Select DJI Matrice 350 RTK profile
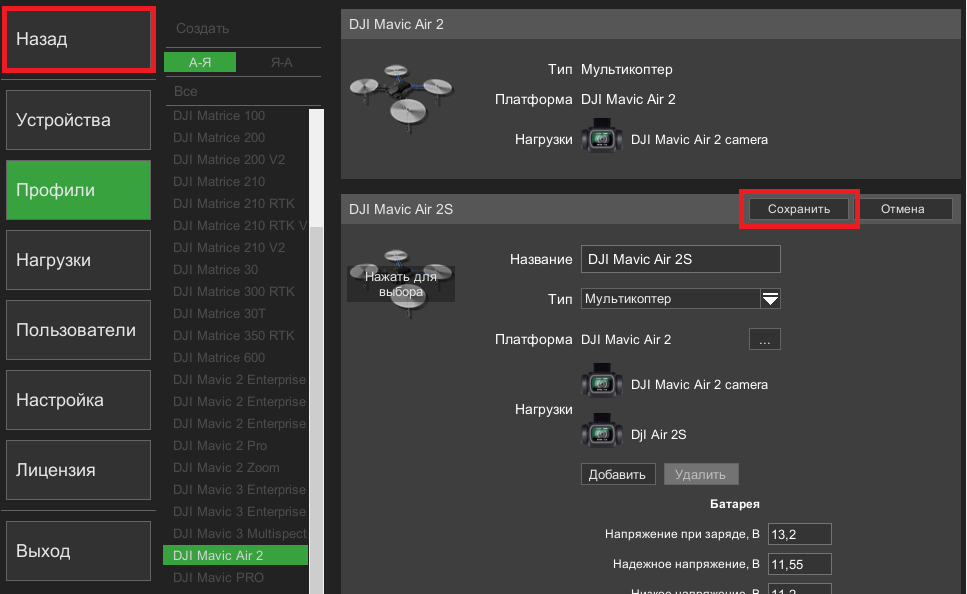 coord(236,336)
